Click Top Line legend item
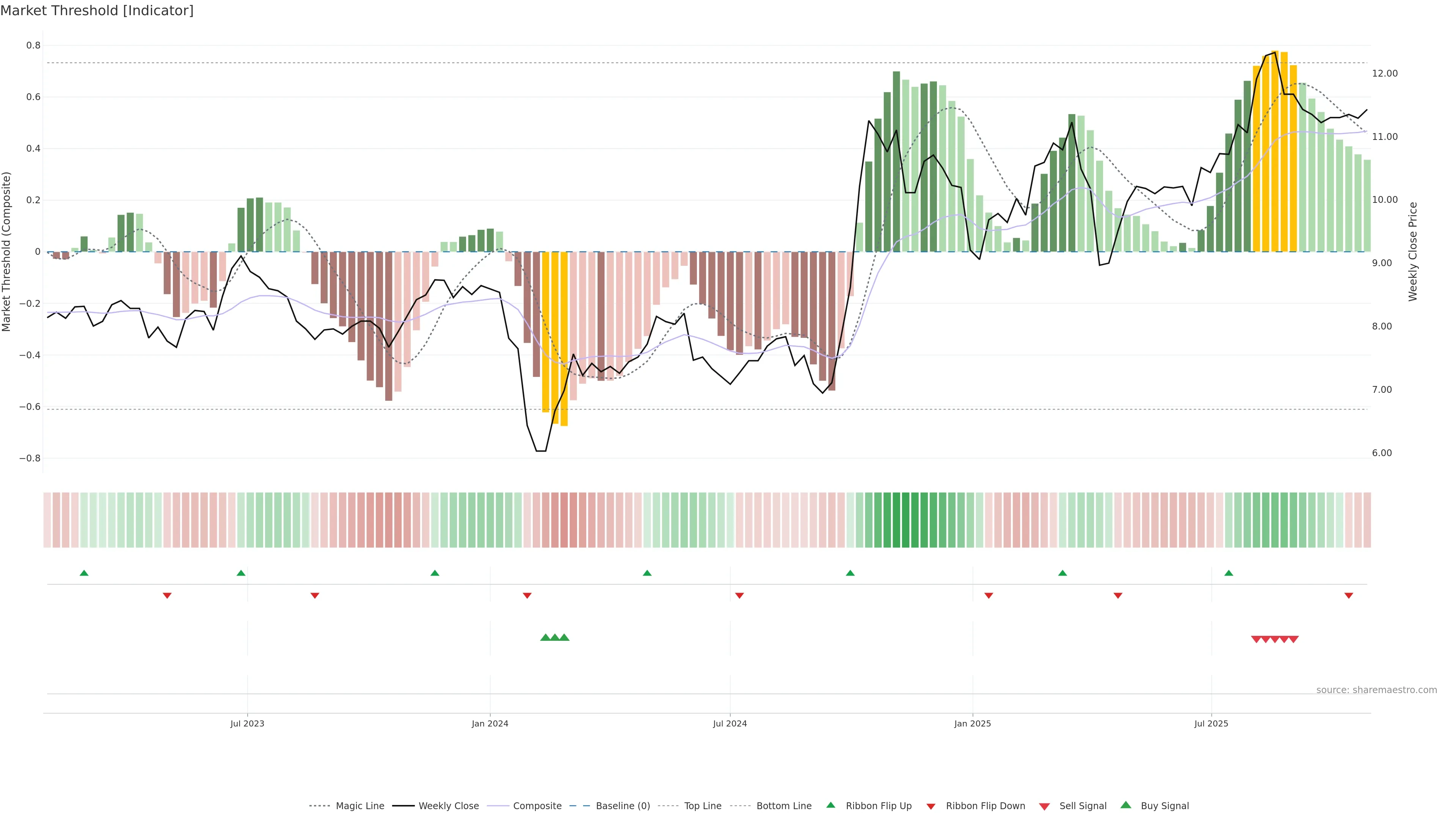Screen dimensions: 1456x819 [703, 805]
